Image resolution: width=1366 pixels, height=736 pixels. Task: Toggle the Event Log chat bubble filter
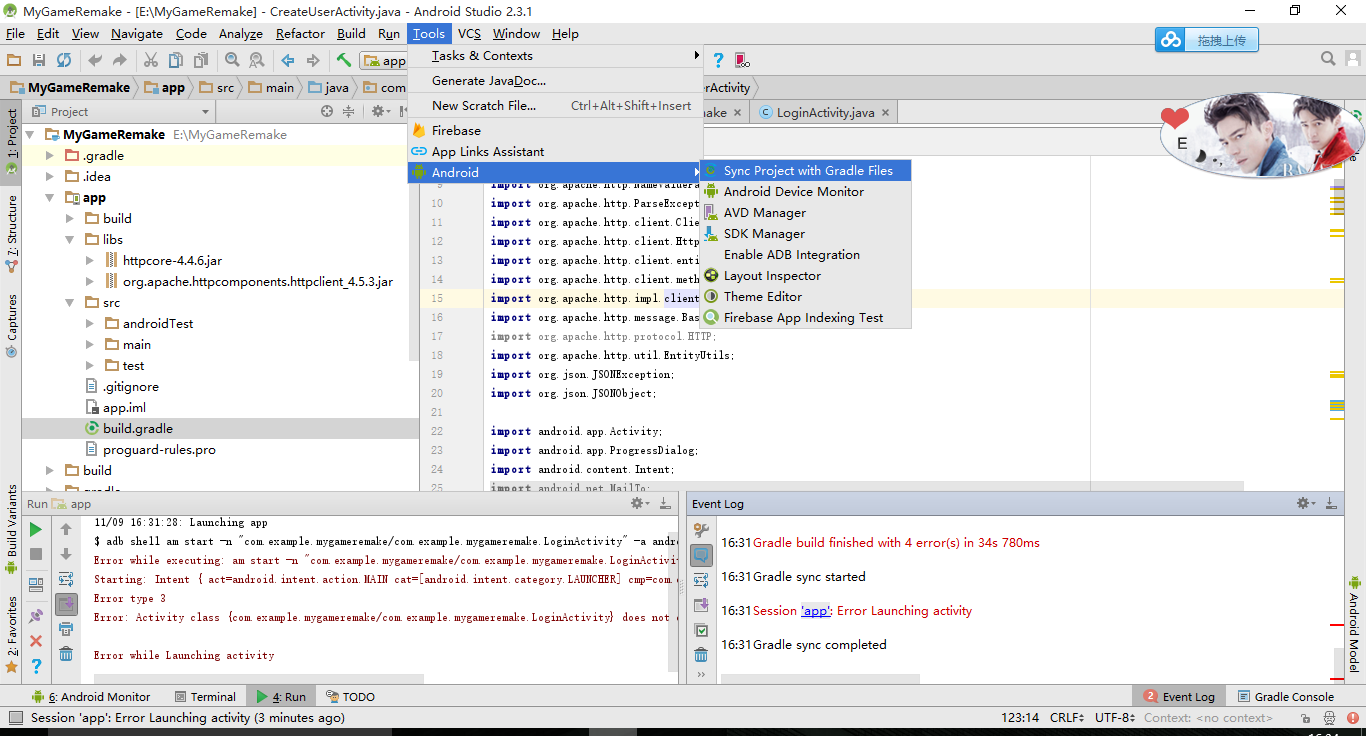point(700,555)
